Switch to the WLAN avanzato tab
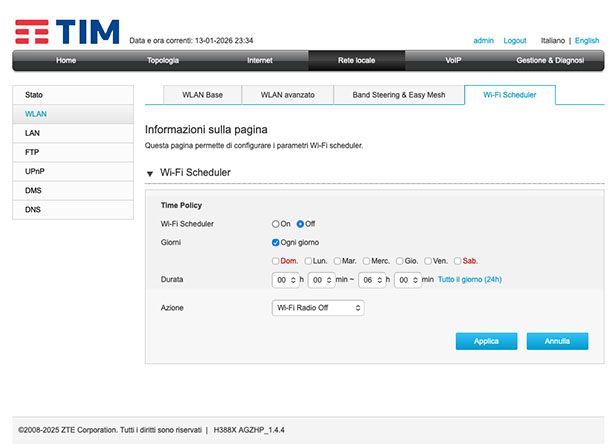Viewport: 610px width, 448px height. 287,95
